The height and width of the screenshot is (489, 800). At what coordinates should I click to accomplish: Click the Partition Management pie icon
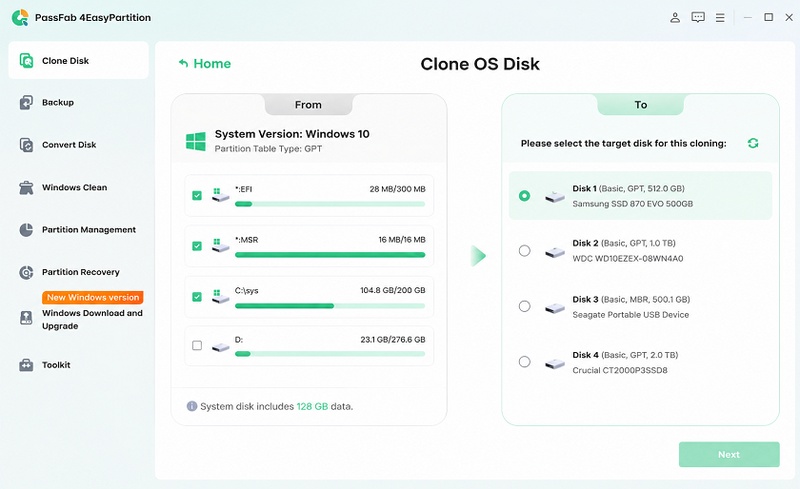point(26,230)
